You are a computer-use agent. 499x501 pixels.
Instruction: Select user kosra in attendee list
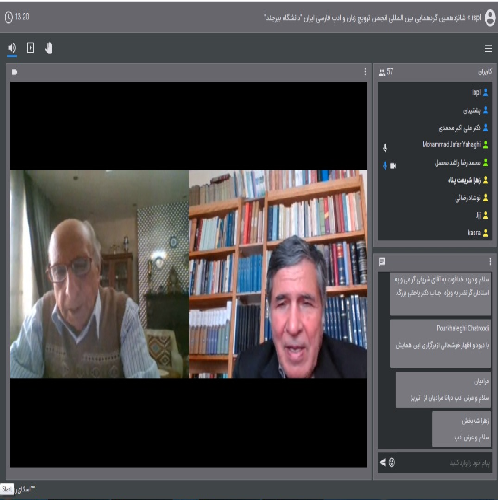474,233
